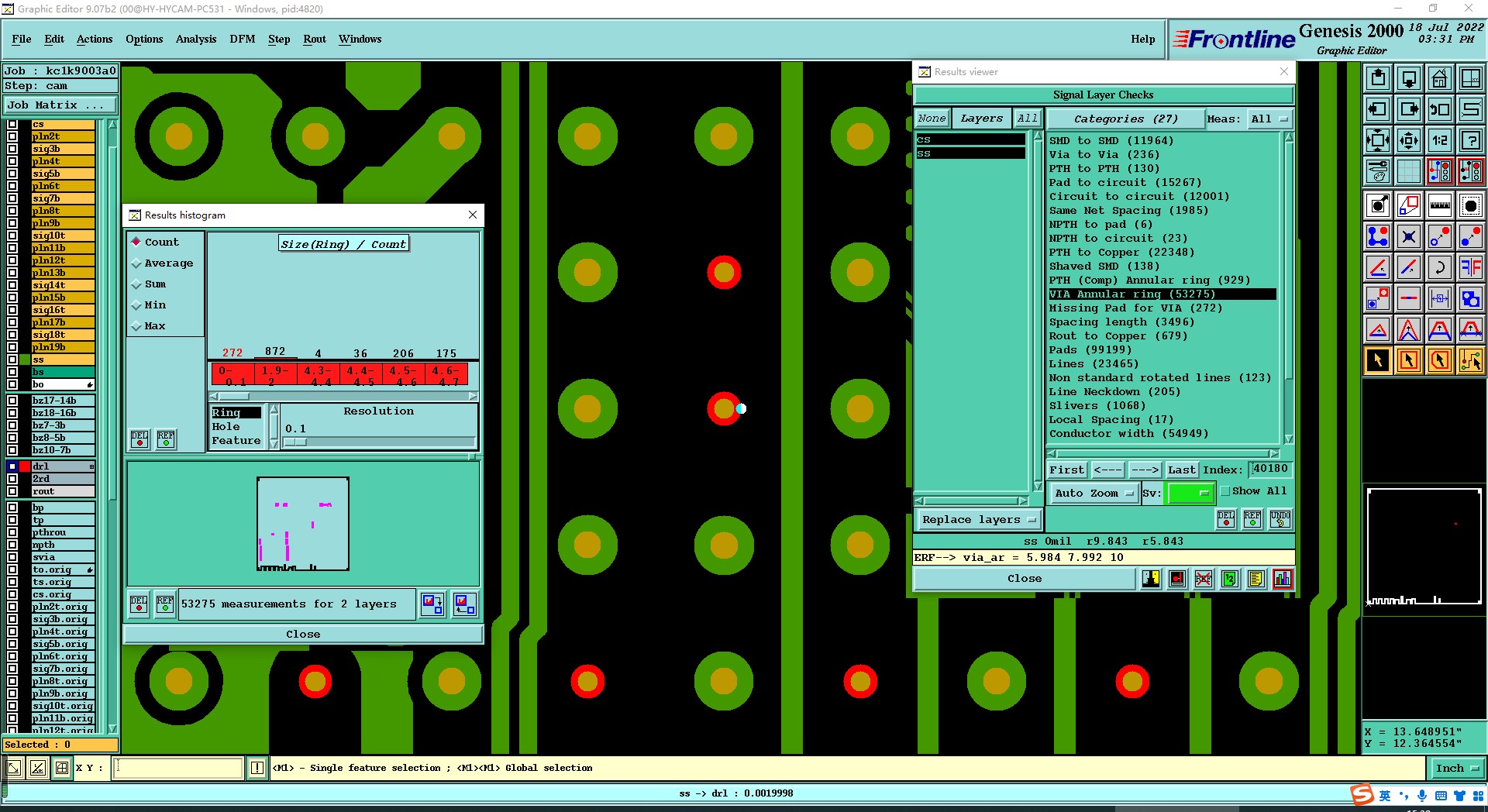Click the Last result navigation button
The width and height of the screenshot is (1488, 812).
click(x=1181, y=470)
